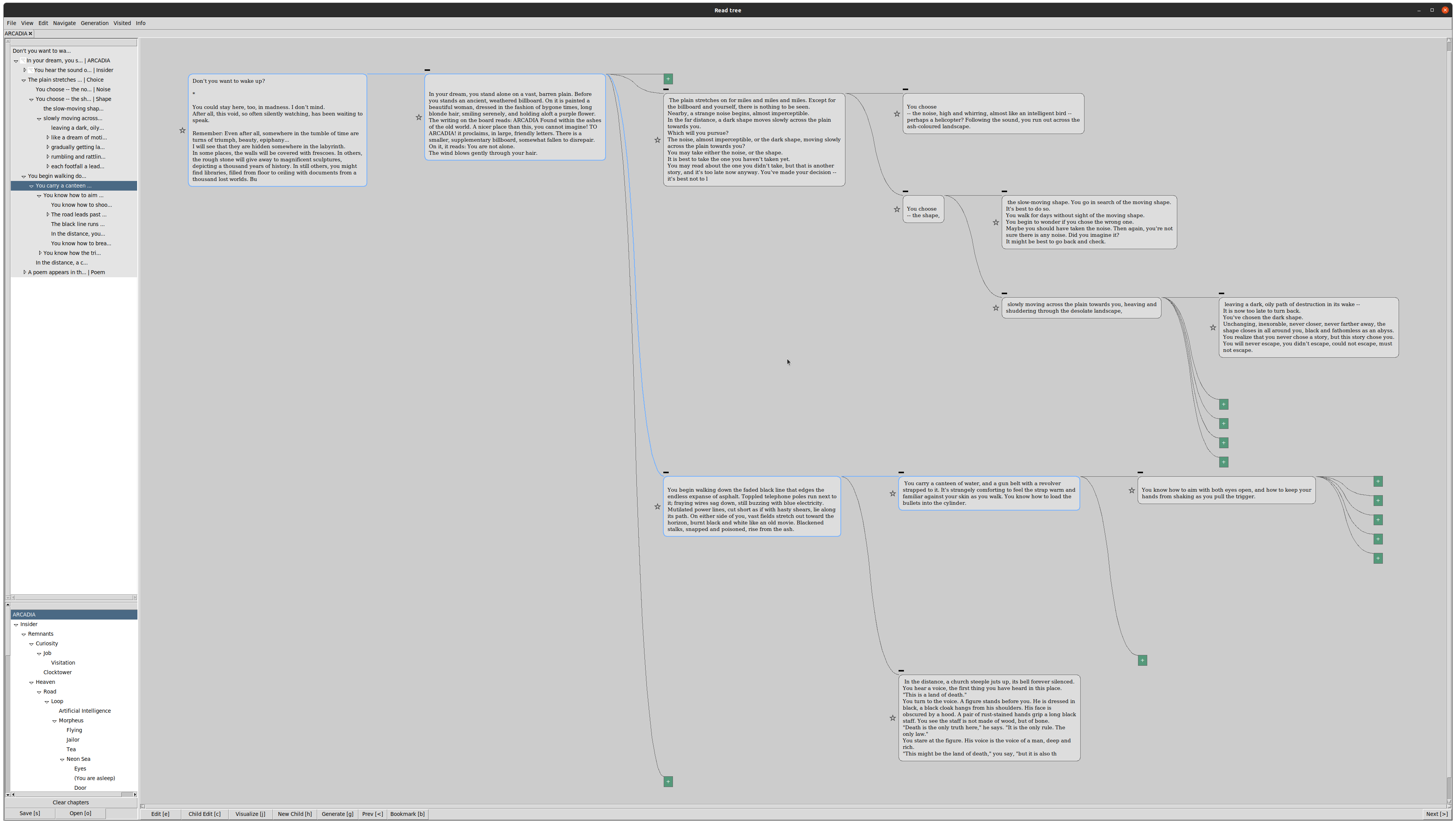The width and height of the screenshot is (1456, 824).
Task: Toggle star on 'You know how to aim' node
Action: point(1132,491)
